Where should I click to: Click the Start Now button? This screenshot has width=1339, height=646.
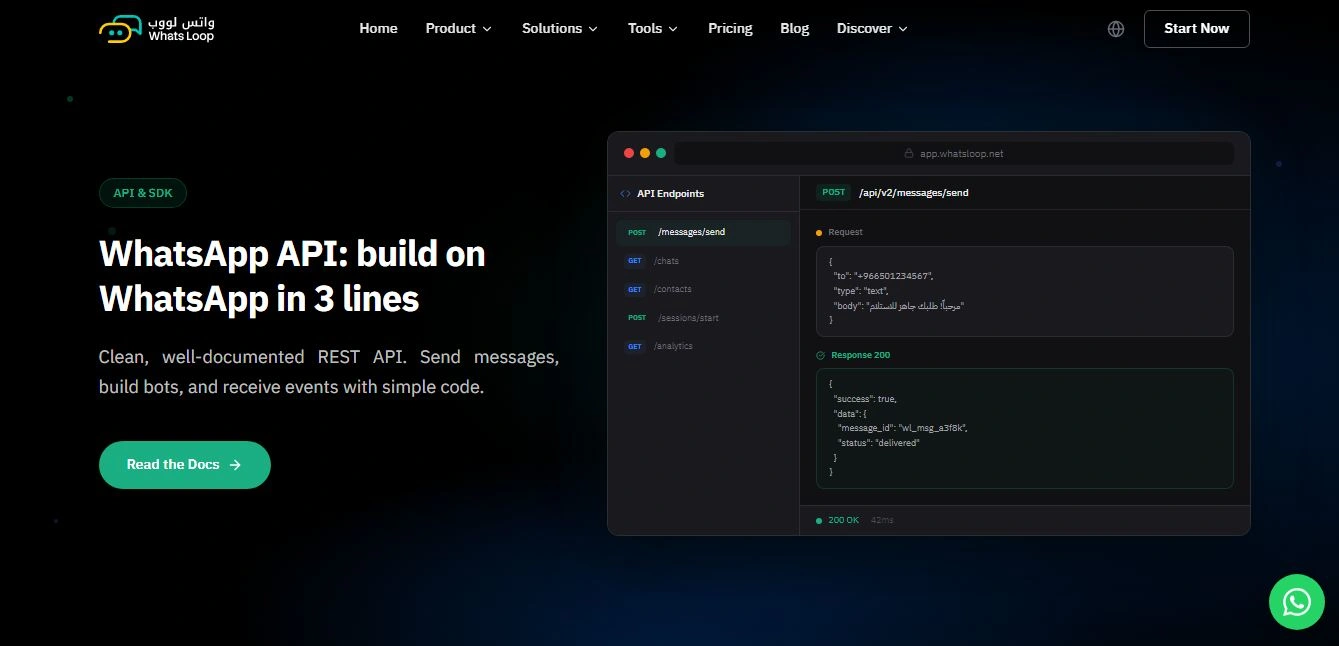pos(1197,29)
